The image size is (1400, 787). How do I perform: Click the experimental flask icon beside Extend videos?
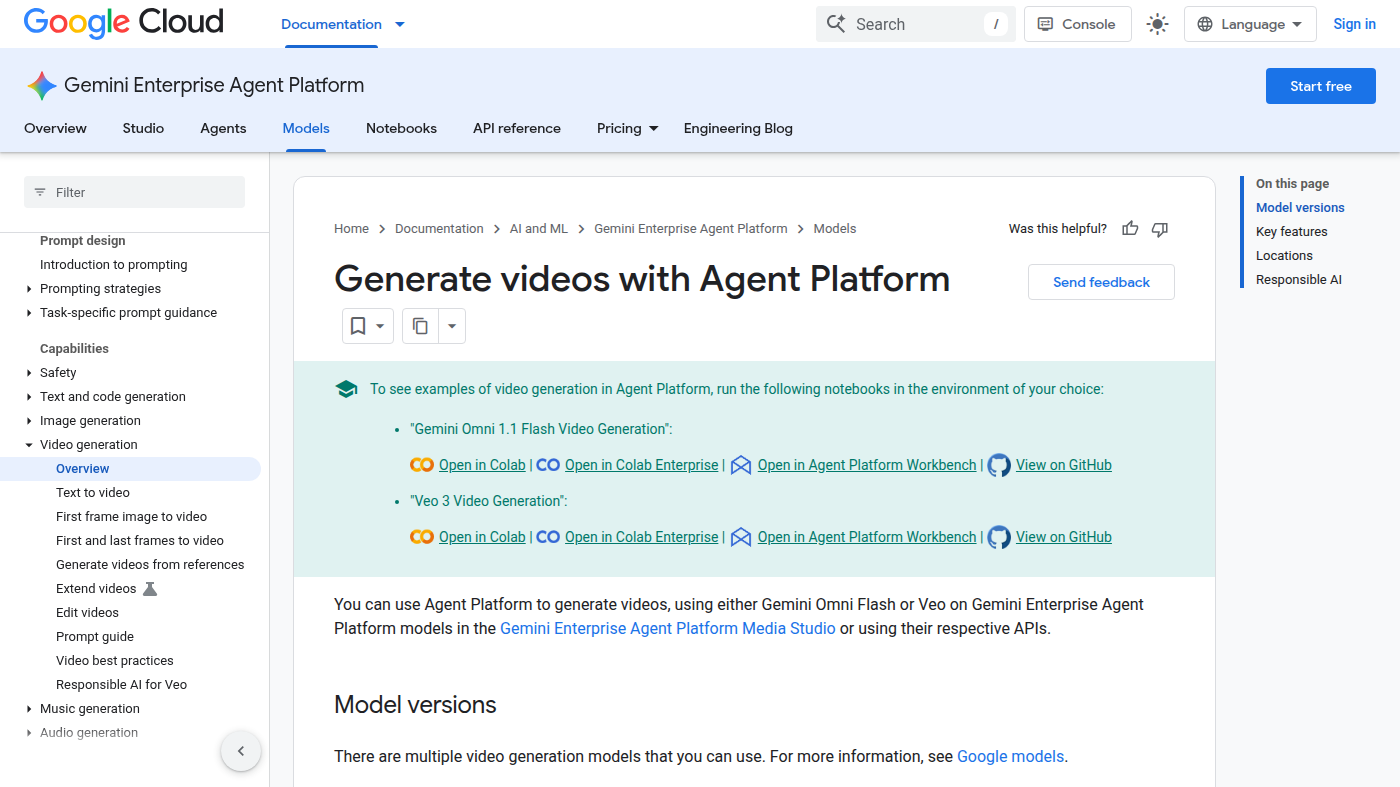[150, 589]
